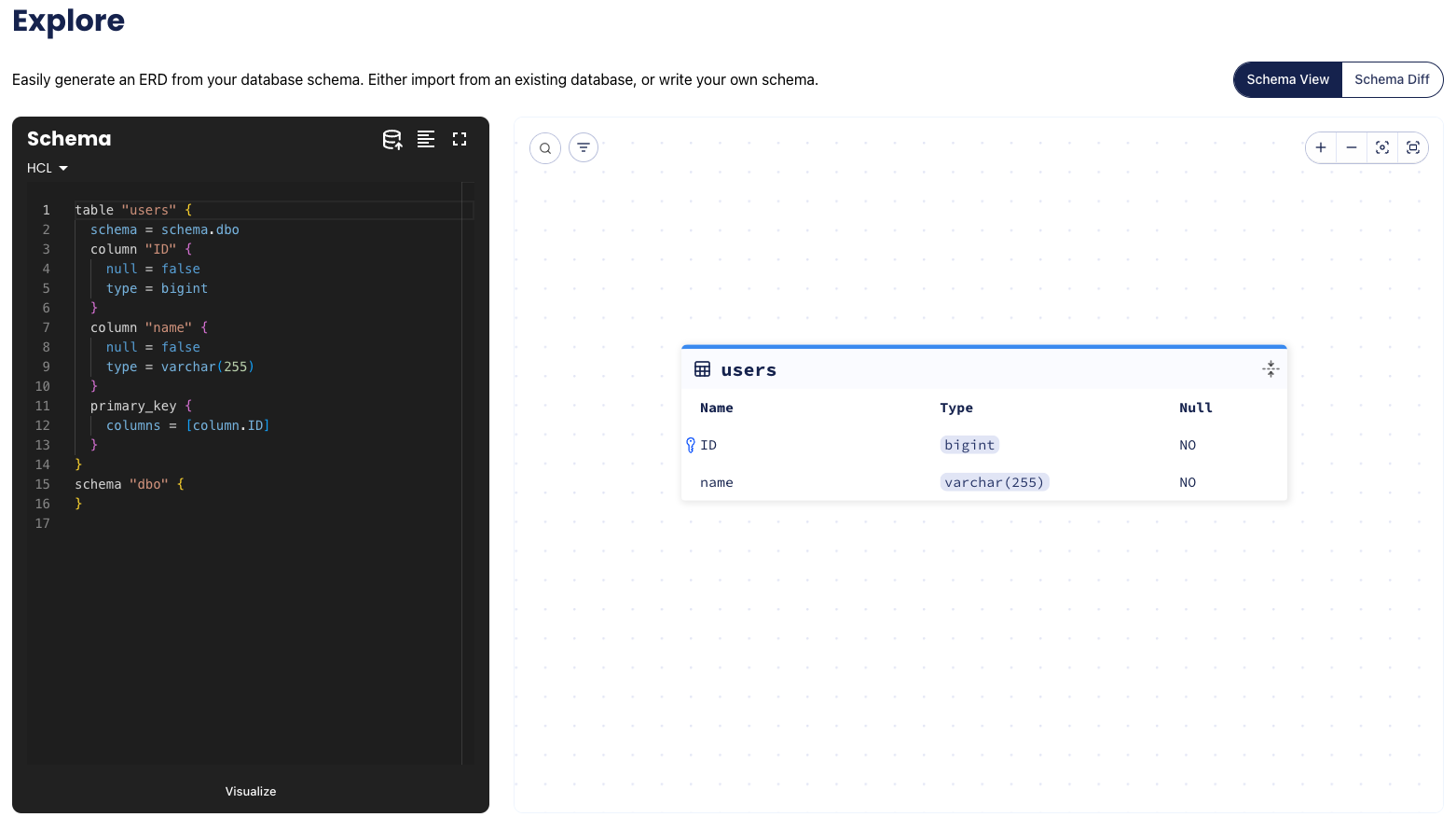
Task: Select the varchar(255) type badge
Action: [x=994, y=482]
